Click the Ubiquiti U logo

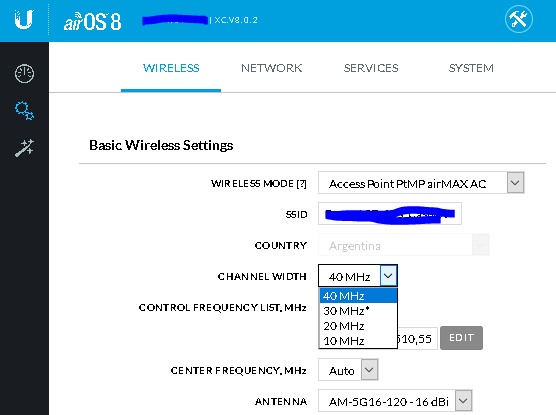click(x=24, y=19)
